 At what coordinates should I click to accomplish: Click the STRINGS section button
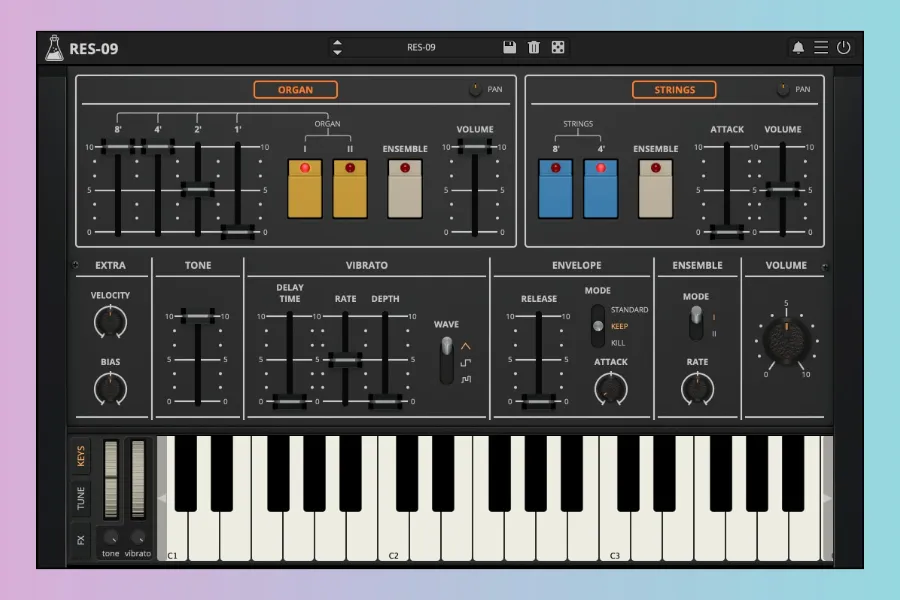click(x=674, y=90)
